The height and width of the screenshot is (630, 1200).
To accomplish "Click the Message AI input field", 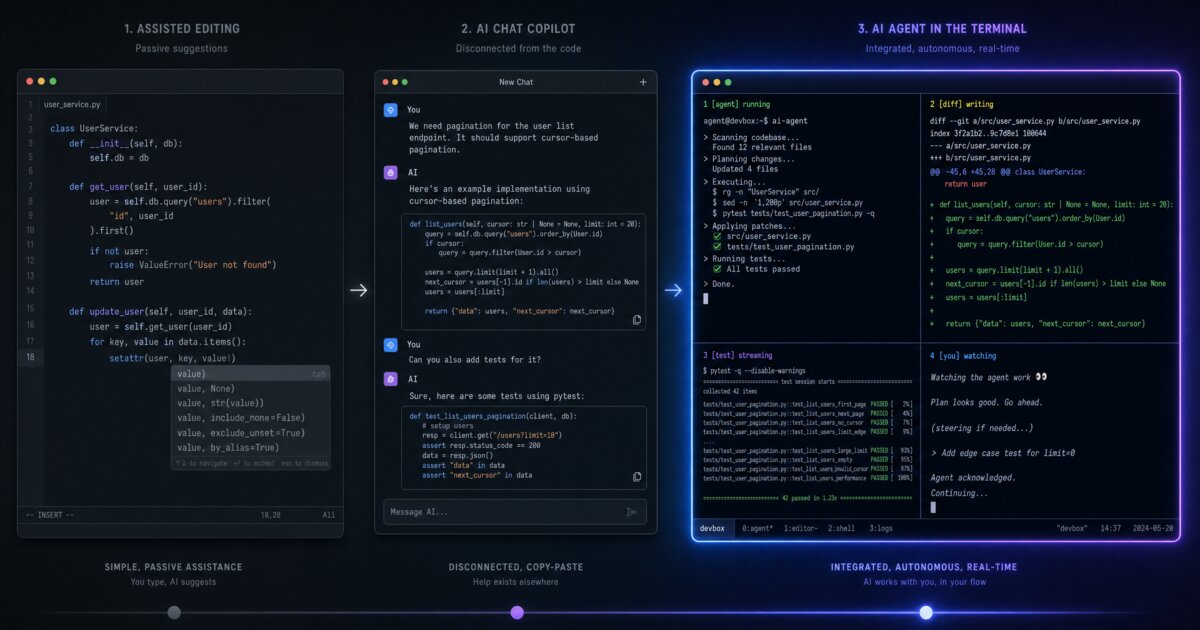I will 515,511.
